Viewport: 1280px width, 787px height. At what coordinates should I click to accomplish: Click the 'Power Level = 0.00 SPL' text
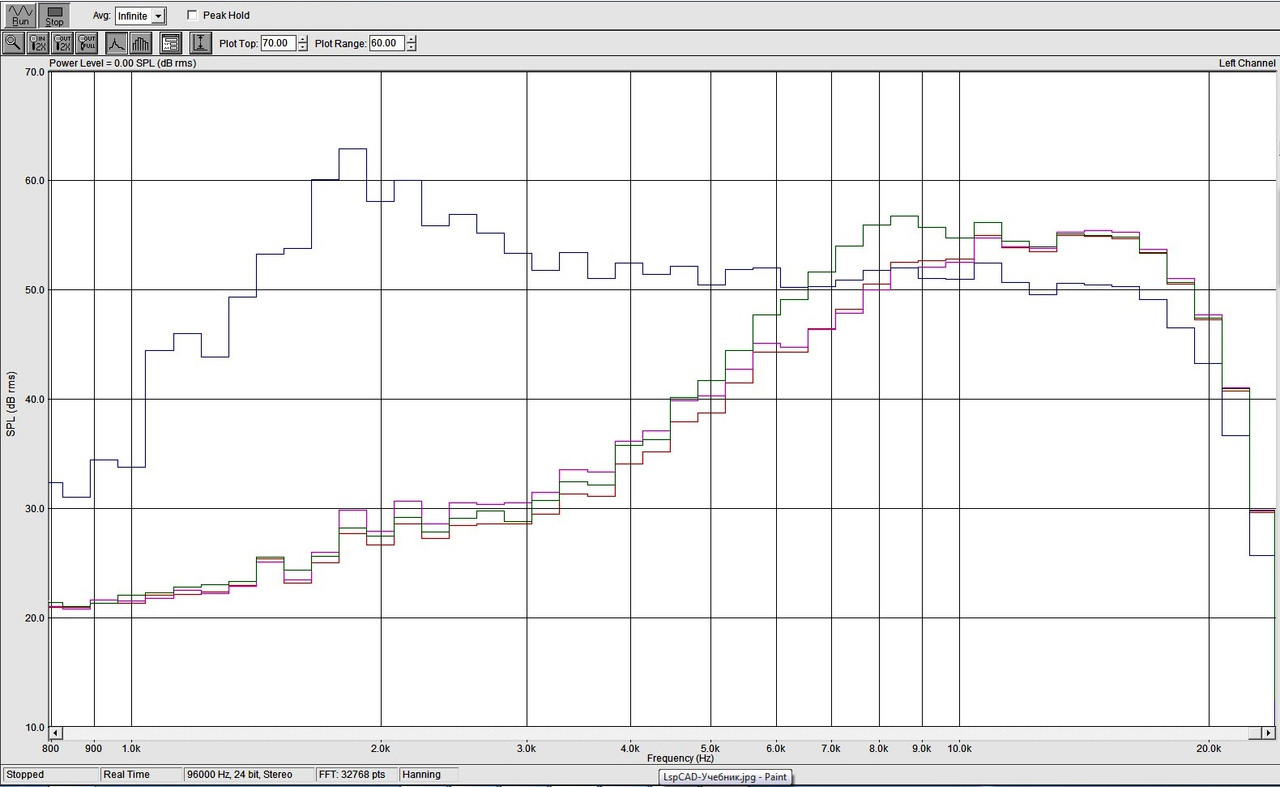(122, 63)
